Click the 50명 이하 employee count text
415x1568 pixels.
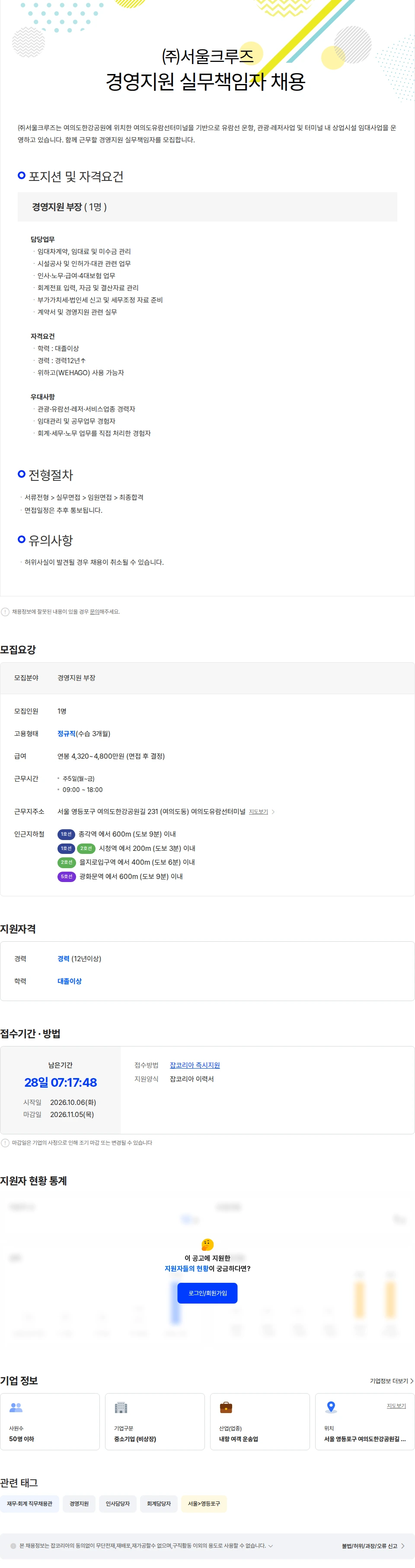click(x=21, y=1439)
